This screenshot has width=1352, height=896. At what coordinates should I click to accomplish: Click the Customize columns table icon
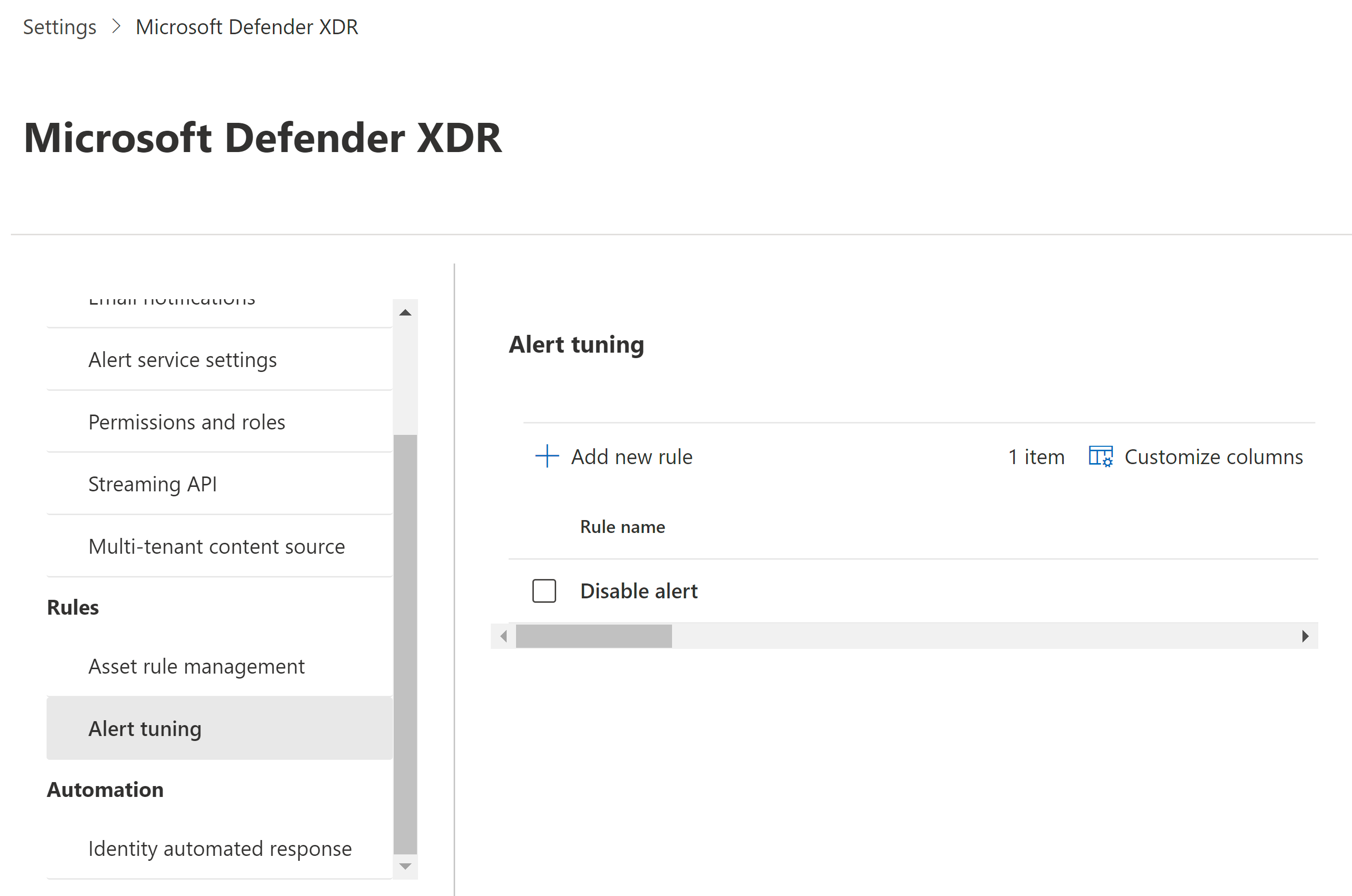(1100, 457)
